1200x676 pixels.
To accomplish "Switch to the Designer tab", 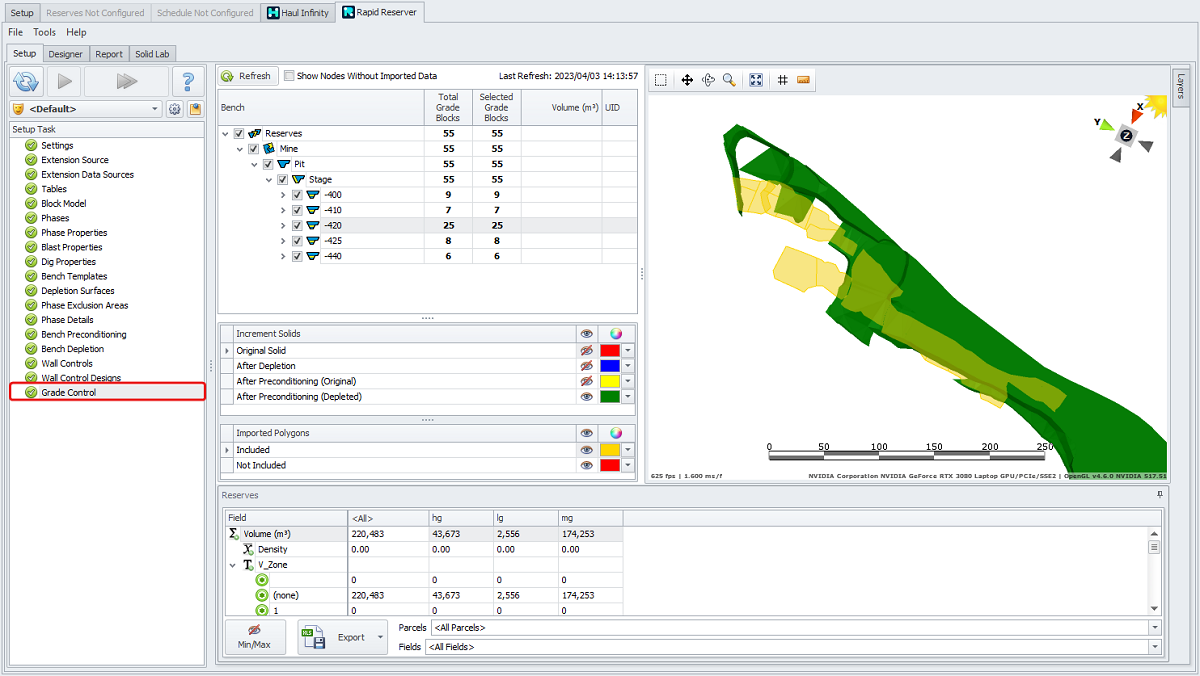I will [66, 54].
